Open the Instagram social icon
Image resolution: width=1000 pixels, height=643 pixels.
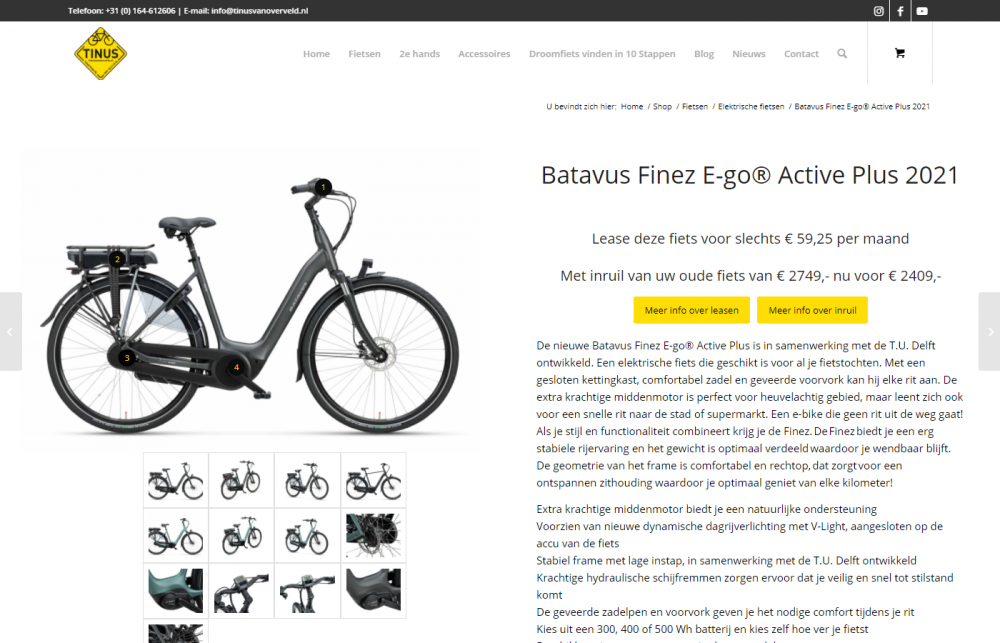click(x=878, y=11)
